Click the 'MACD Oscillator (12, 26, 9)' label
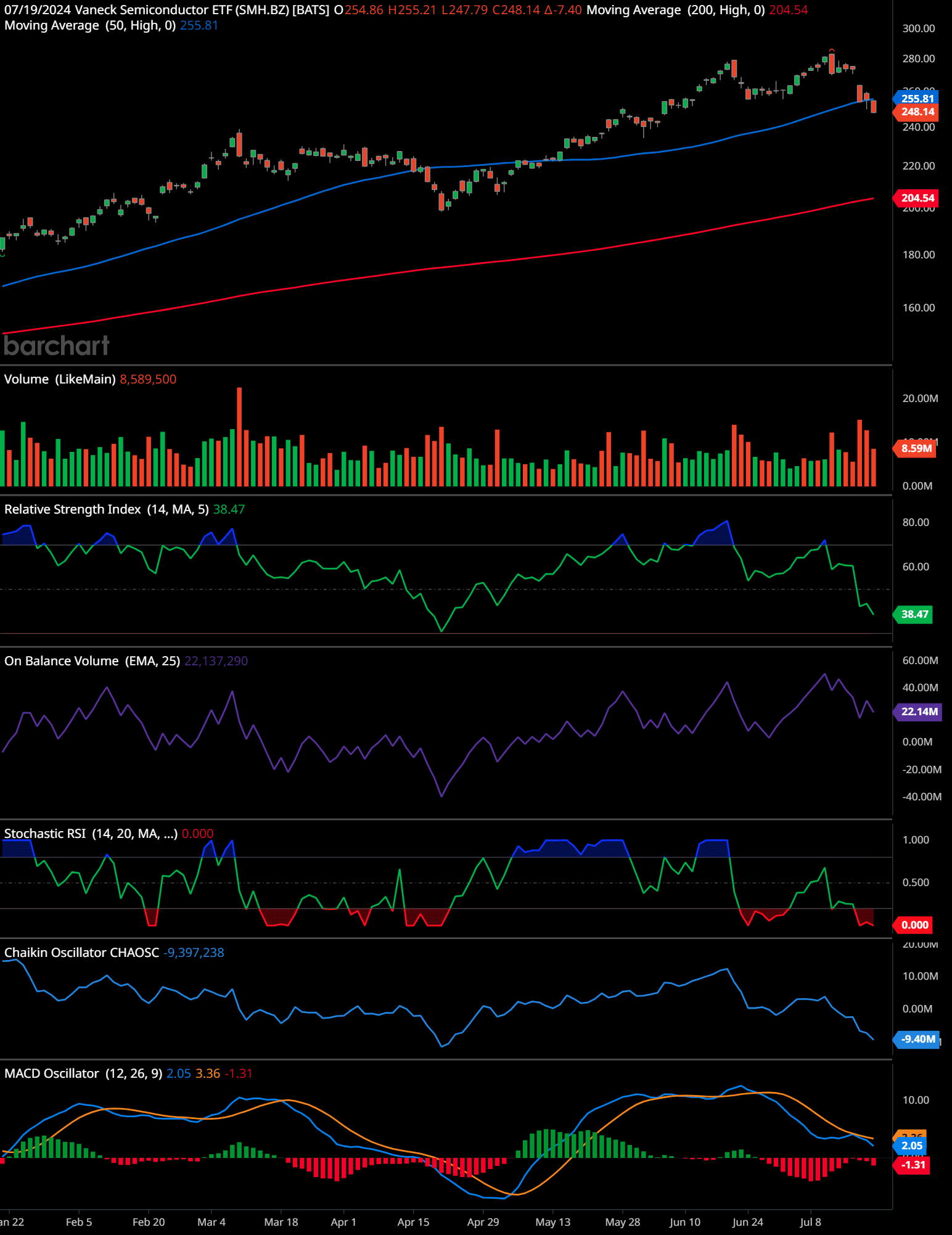 [x=83, y=1073]
